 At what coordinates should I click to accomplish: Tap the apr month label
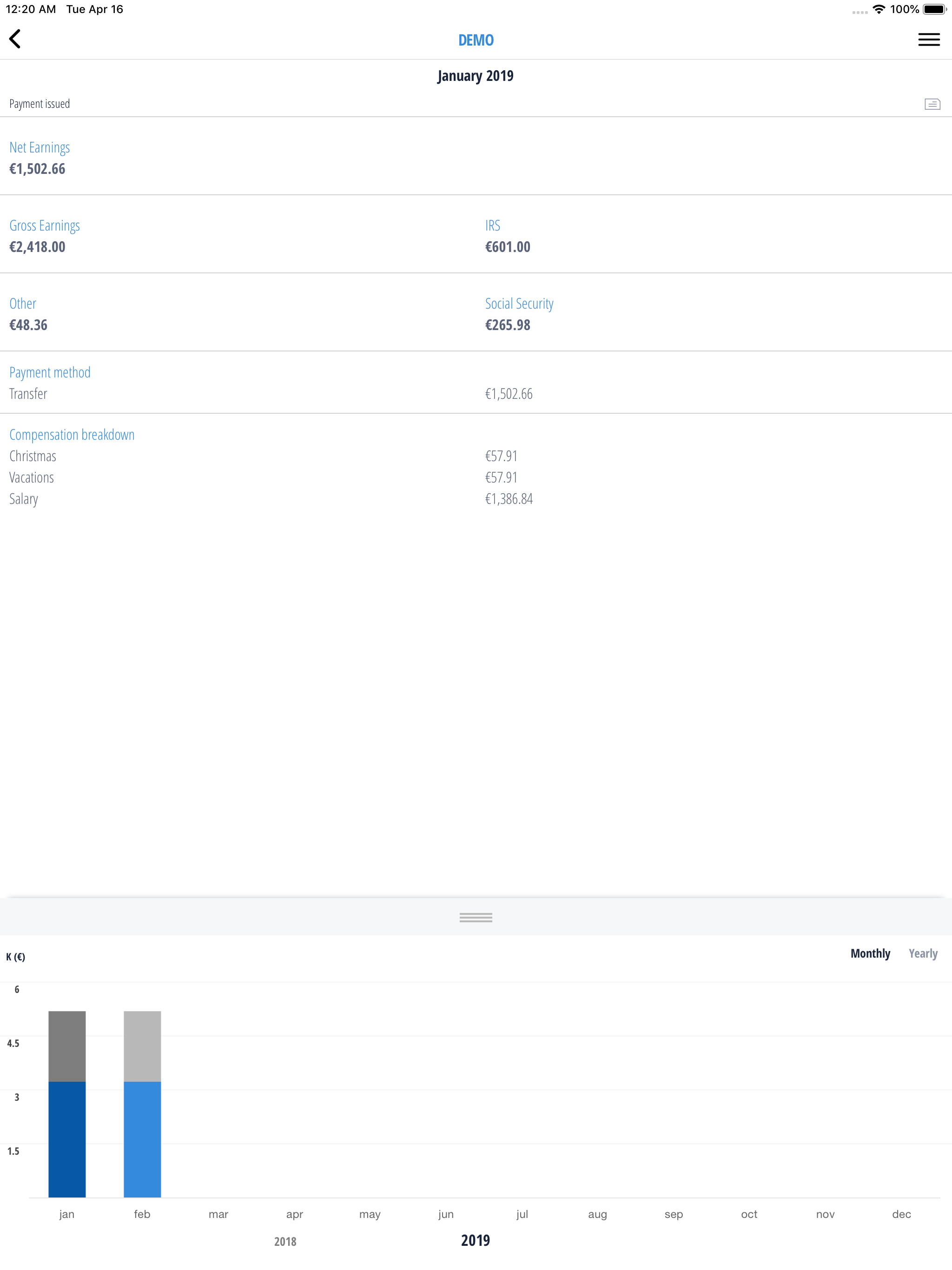click(x=295, y=1215)
